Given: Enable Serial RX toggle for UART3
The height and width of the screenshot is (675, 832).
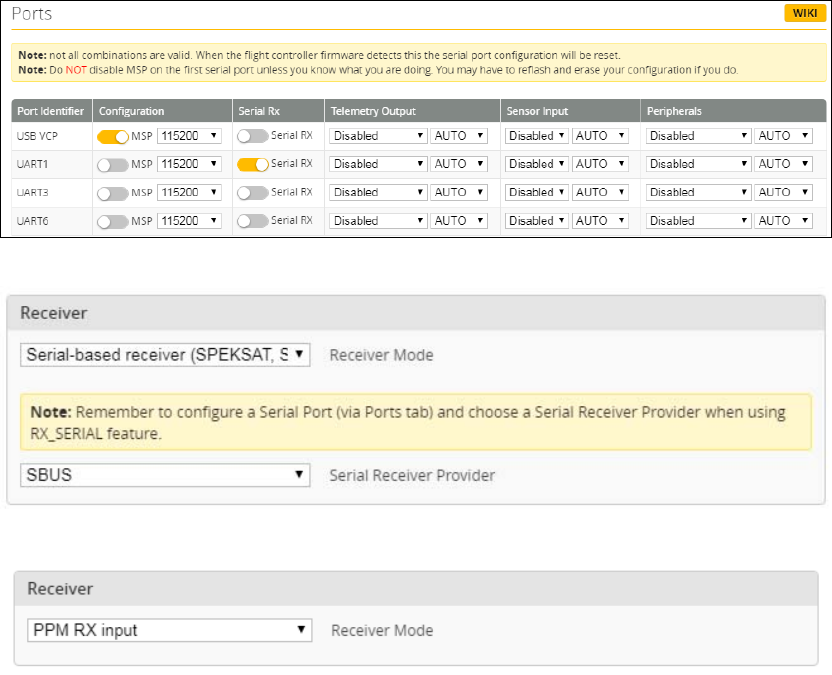Looking at the screenshot, I should (x=253, y=192).
